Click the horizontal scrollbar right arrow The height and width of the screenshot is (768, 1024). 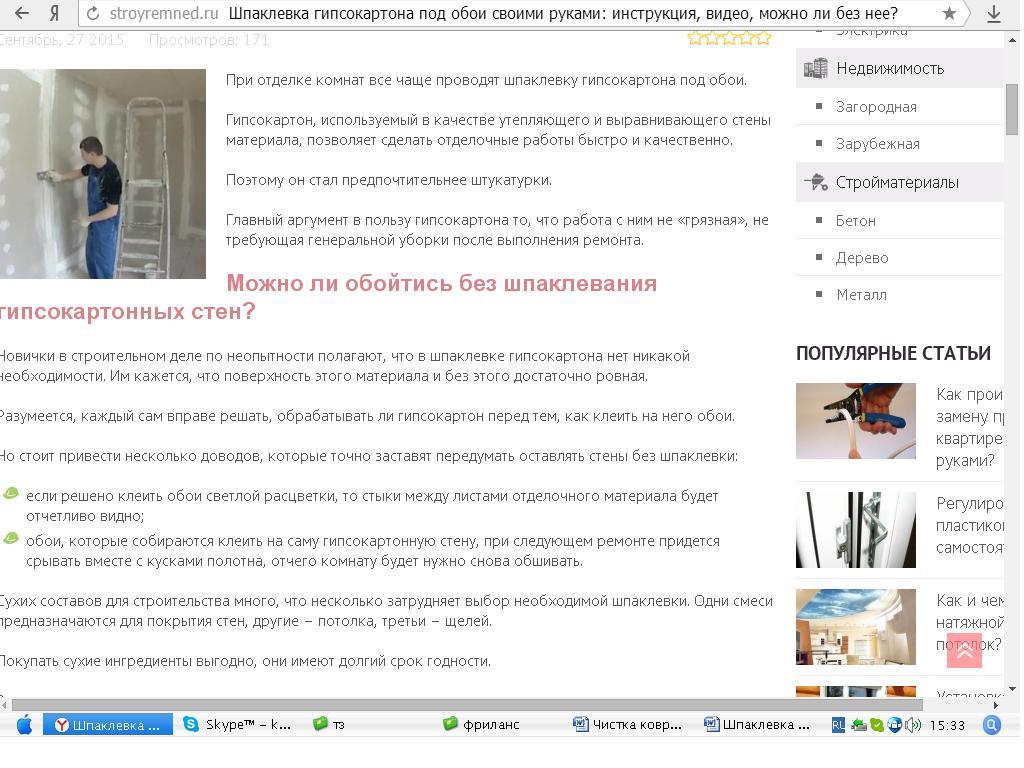996,705
